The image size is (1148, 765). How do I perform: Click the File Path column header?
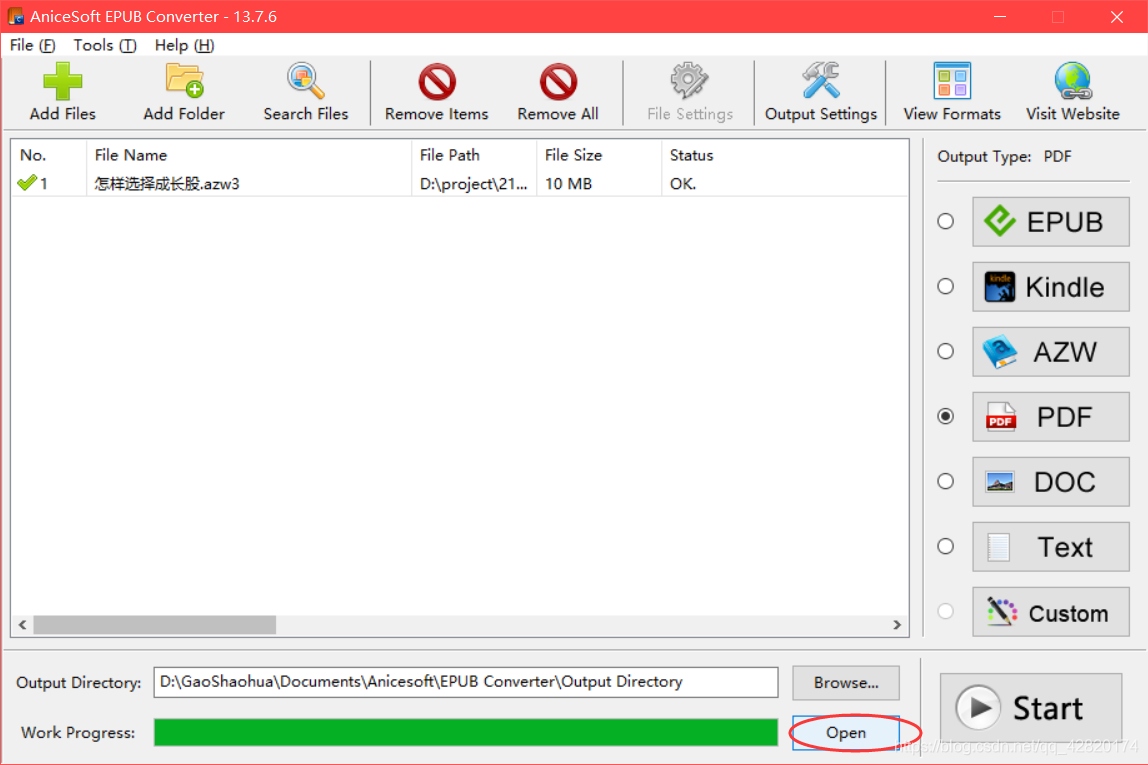(474, 155)
